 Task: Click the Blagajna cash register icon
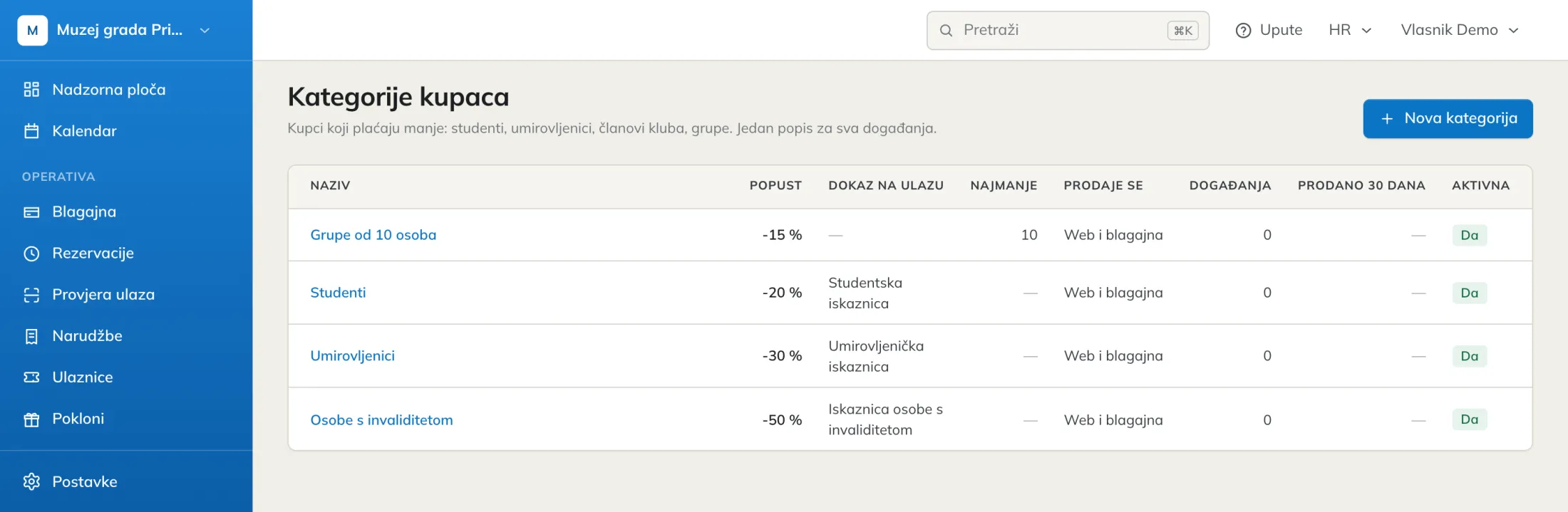click(x=31, y=212)
